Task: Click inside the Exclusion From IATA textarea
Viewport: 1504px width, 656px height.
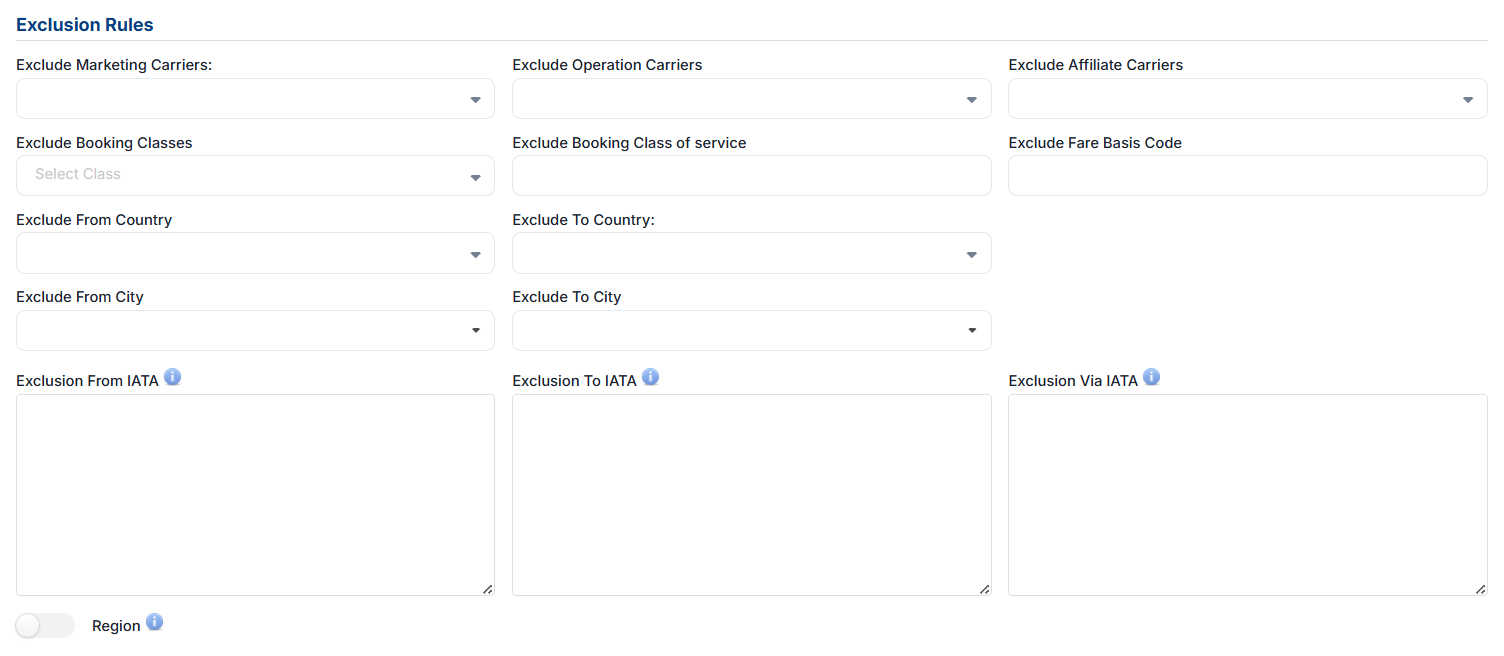Action: point(255,495)
